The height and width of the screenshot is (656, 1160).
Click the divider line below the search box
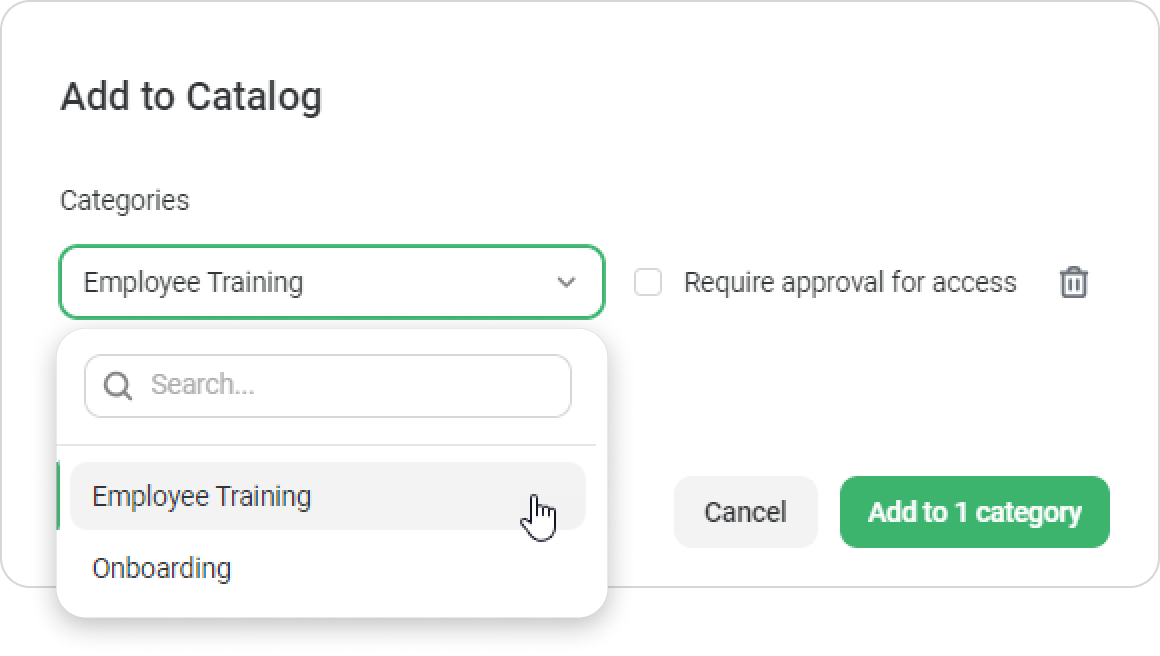(328, 445)
